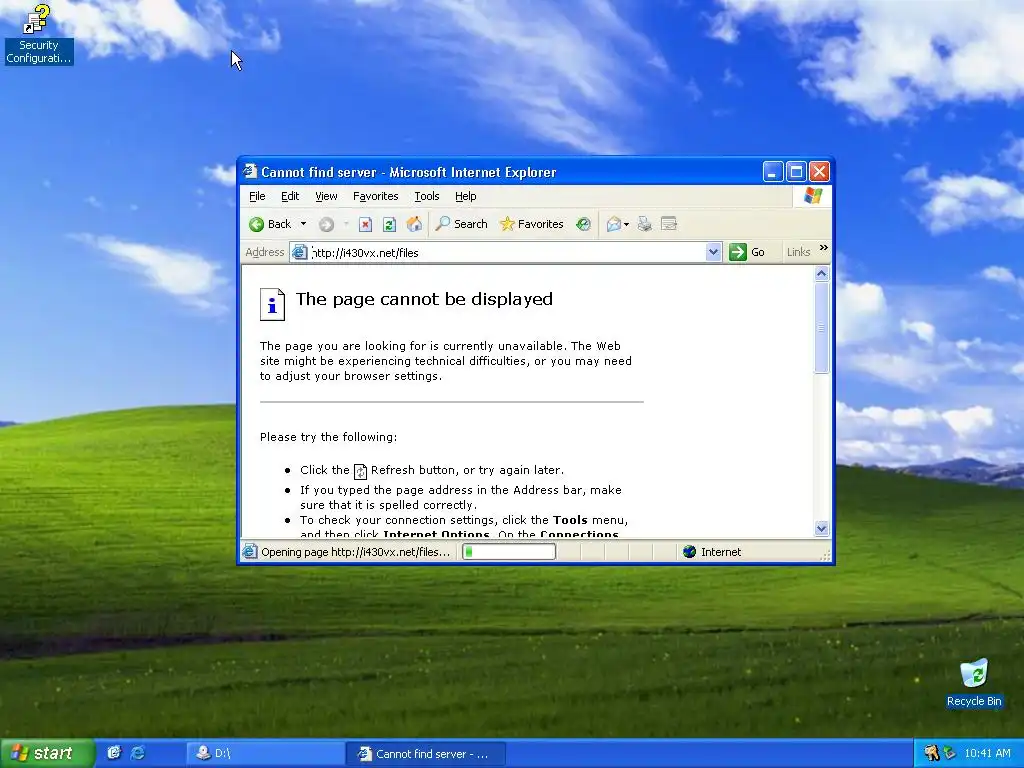Click the network tray icon beside the clock

950,753
